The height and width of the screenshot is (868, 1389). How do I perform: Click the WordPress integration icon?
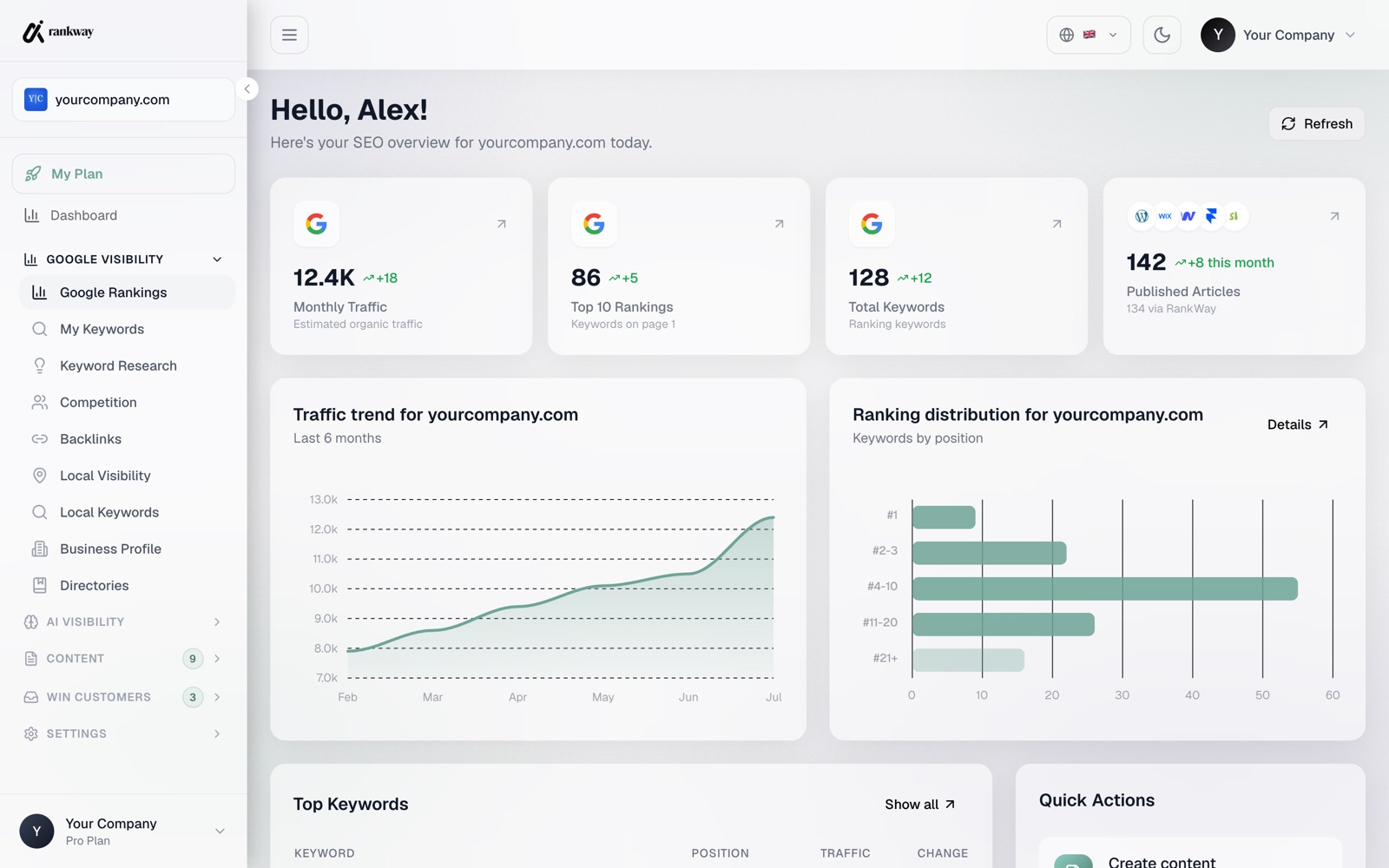[1142, 216]
